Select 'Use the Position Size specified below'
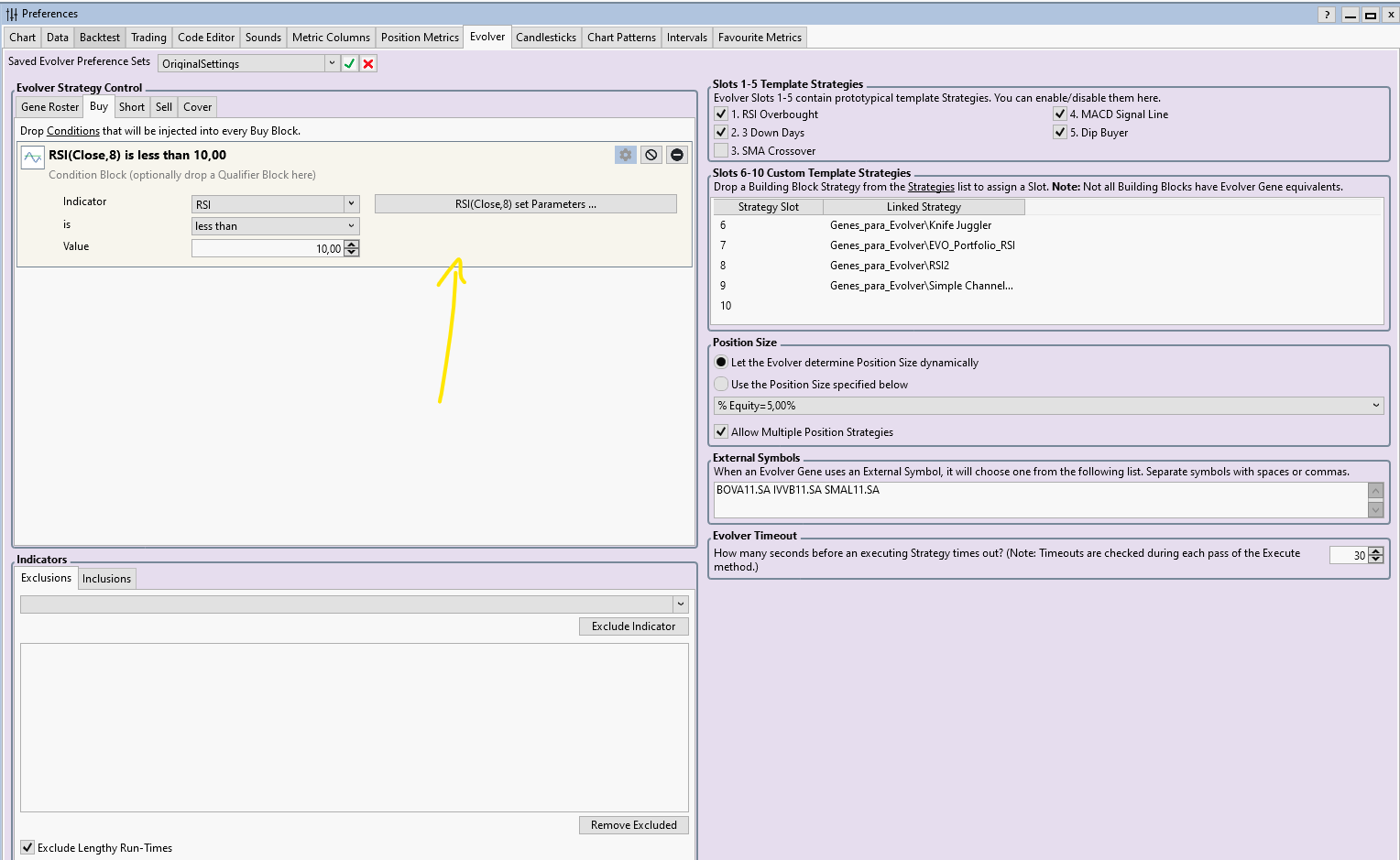The height and width of the screenshot is (860, 1400). [x=722, y=385]
